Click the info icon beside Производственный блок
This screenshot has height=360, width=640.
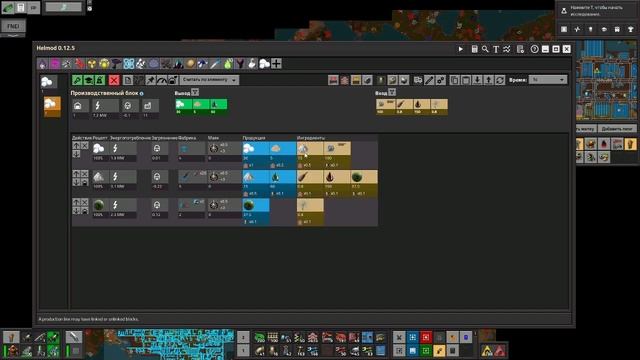click(x=142, y=93)
